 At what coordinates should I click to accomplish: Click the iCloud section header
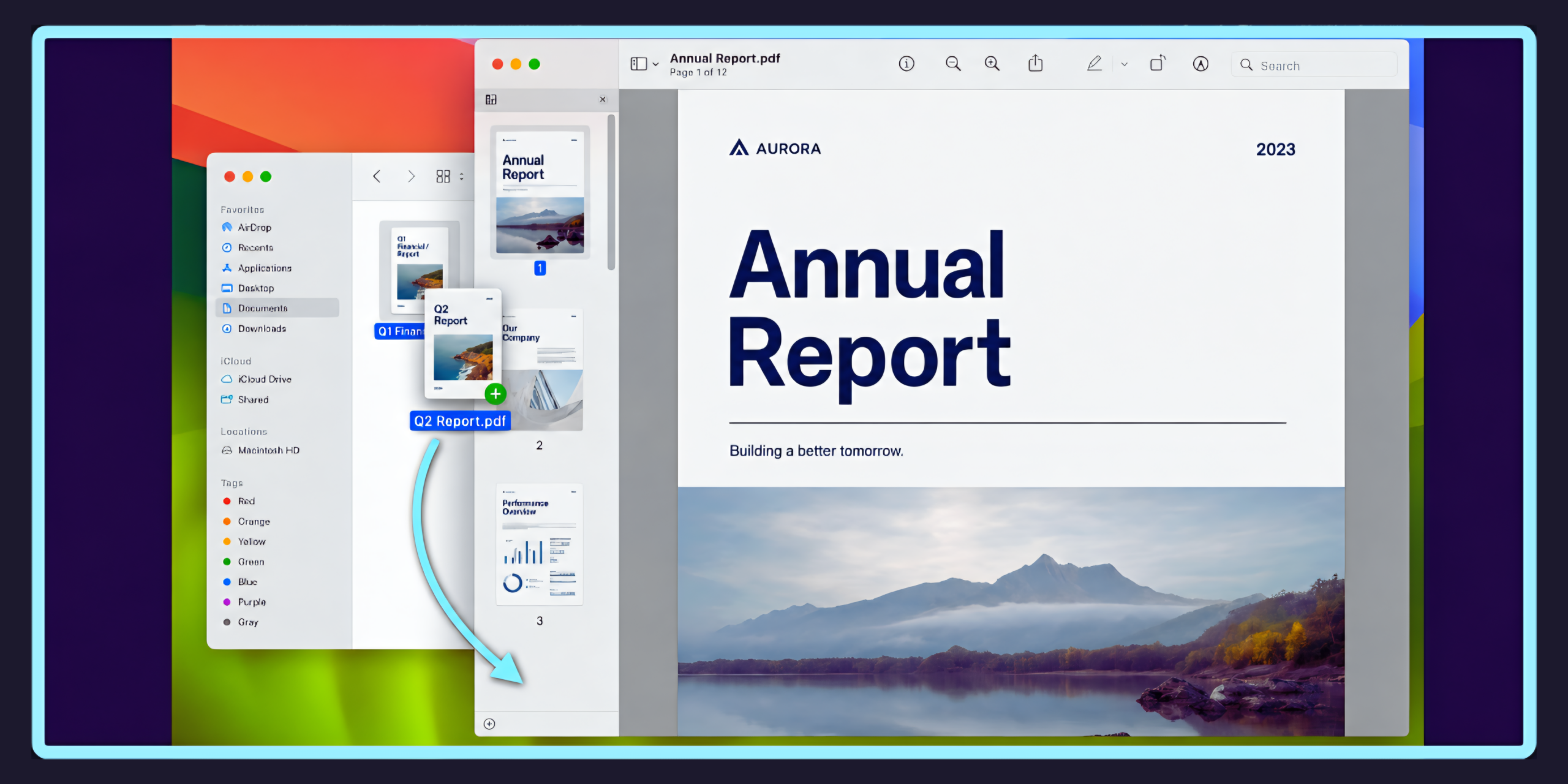(x=236, y=361)
